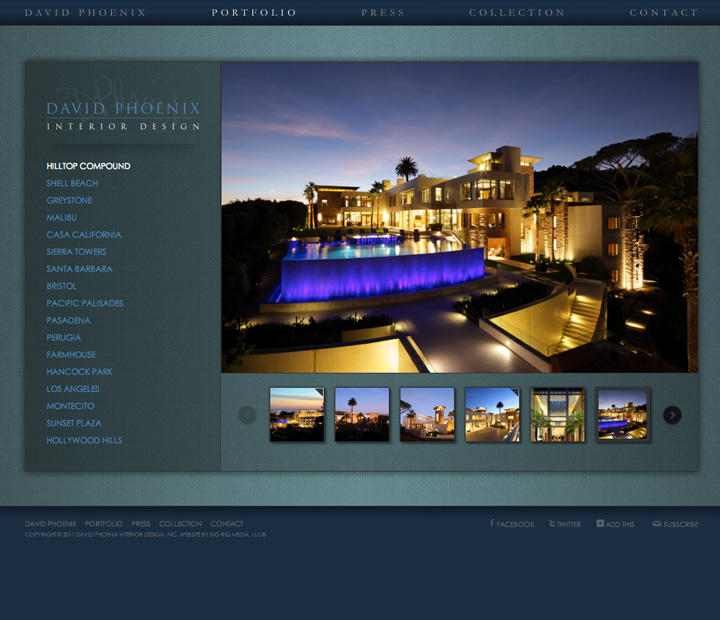This screenshot has height=620, width=720.
Task: Click the main Hilltop Compound photo
Action: pos(459,217)
